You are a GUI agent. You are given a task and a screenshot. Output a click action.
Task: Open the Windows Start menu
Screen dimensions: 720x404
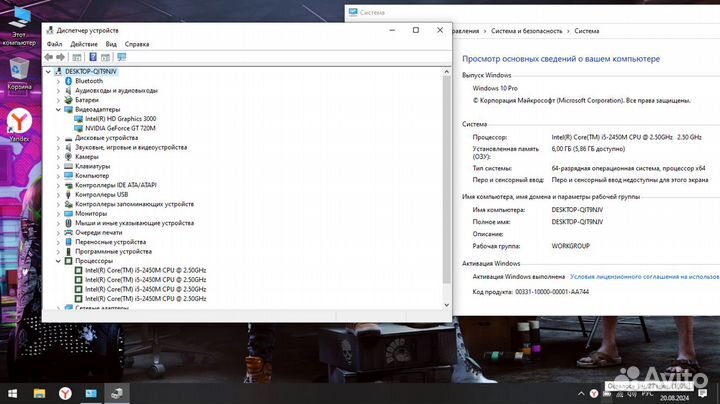[12, 393]
